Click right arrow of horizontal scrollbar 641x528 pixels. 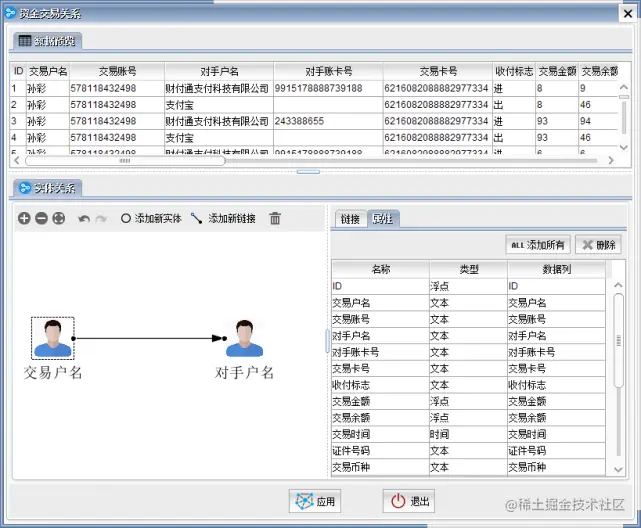click(611, 161)
